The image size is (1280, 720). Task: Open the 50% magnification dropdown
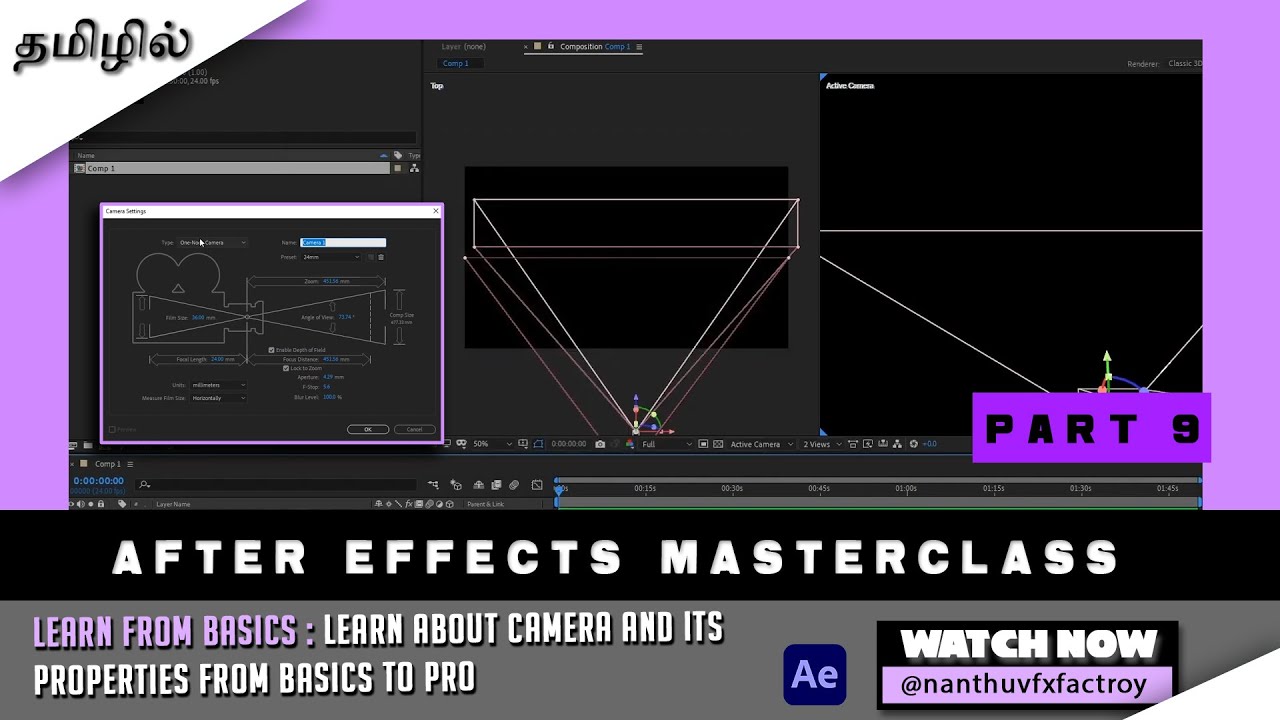tap(491, 444)
